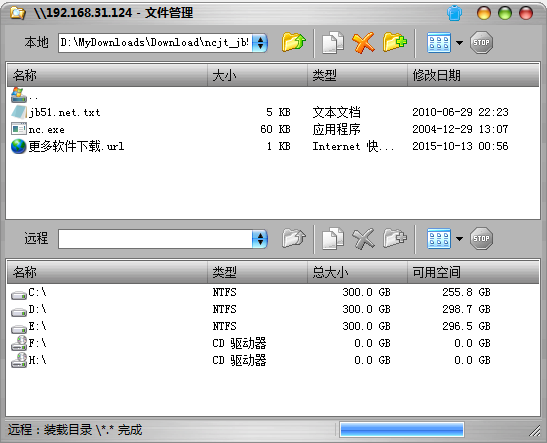Sort remote list by 总大小 column
Viewport: 547px width, 443px height.
pos(358,272)
